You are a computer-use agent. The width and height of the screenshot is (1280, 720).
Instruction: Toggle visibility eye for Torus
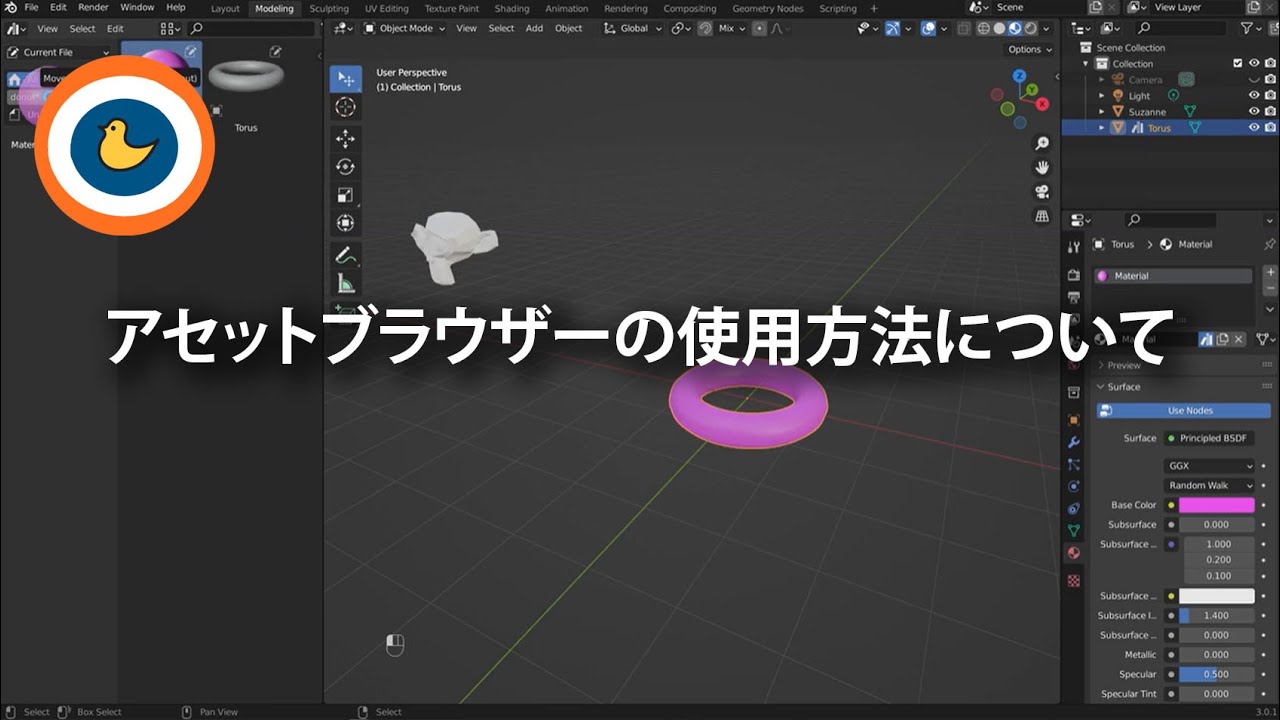1254,128
